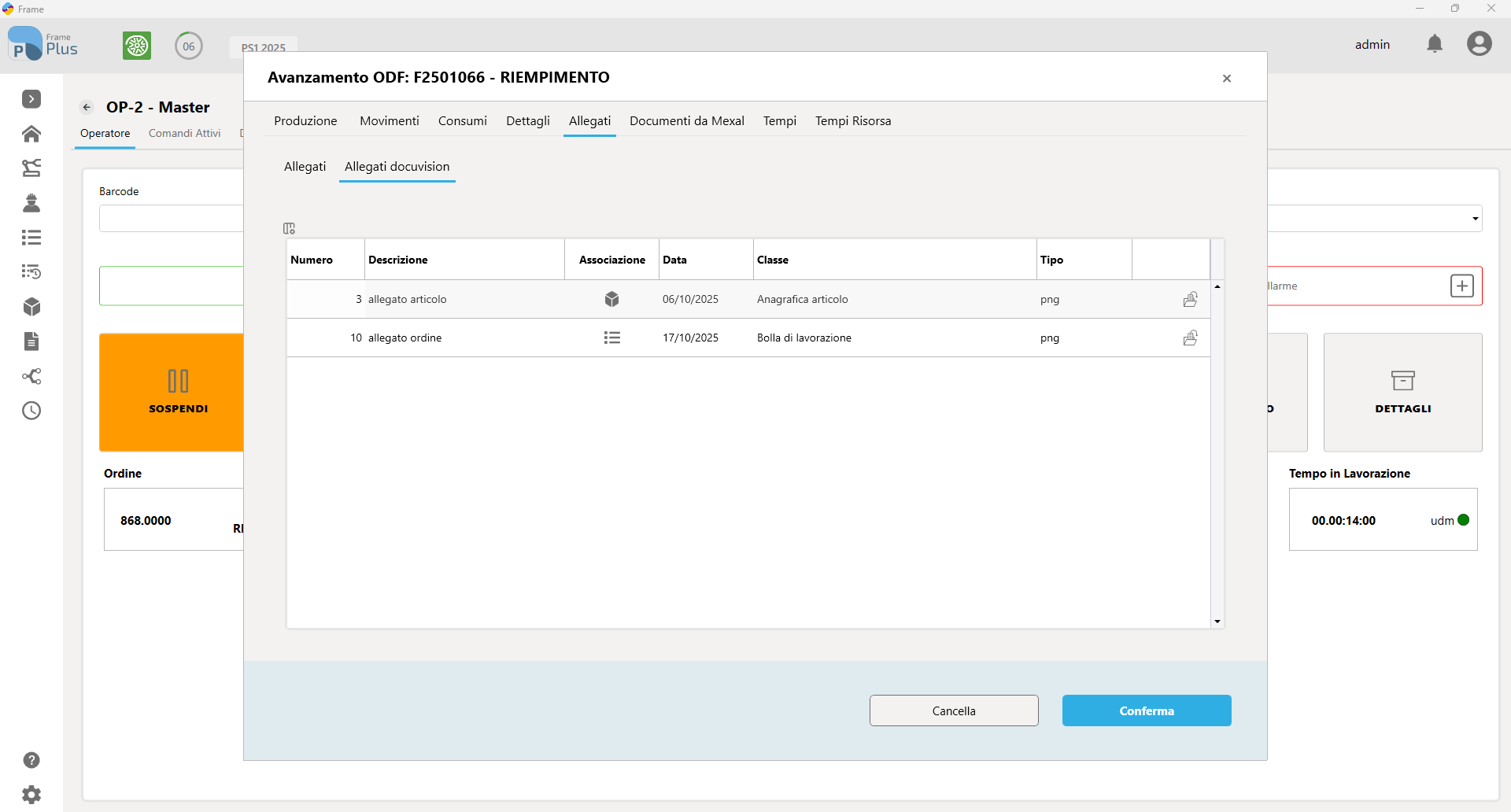Open the attachment icon for allegato articolo row

1191,299
